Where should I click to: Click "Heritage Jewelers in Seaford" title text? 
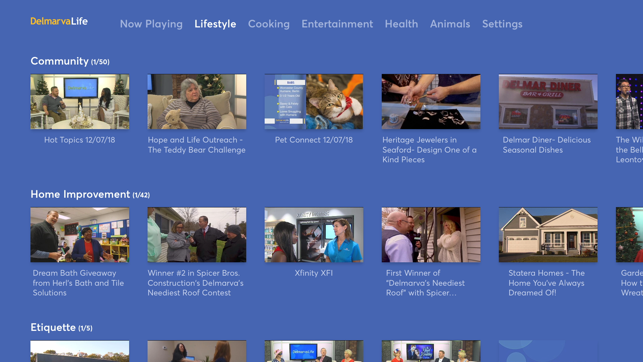pyautogui.click(x=429, y=150)
